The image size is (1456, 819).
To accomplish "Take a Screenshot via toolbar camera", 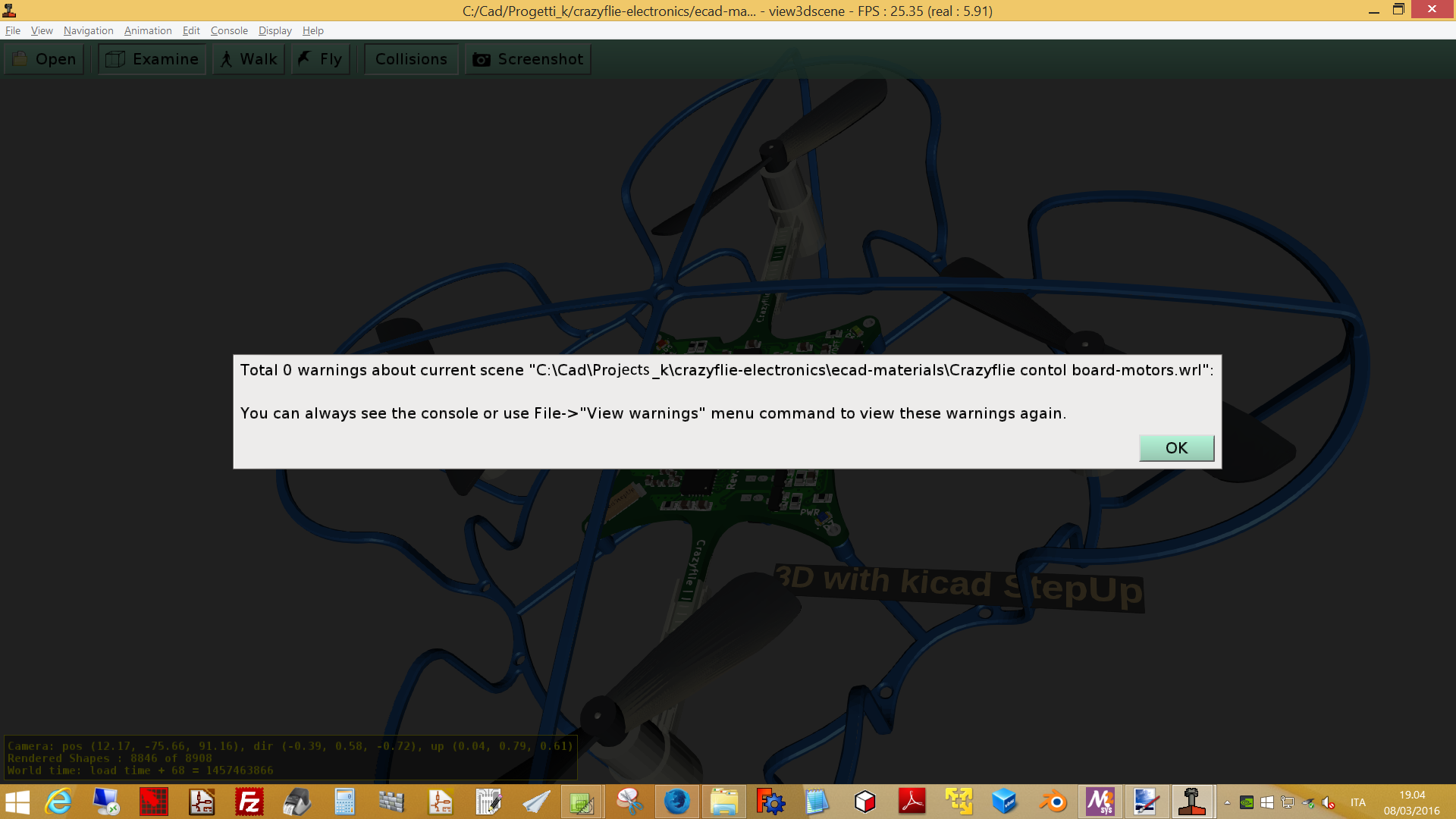I will click(528, 59).
